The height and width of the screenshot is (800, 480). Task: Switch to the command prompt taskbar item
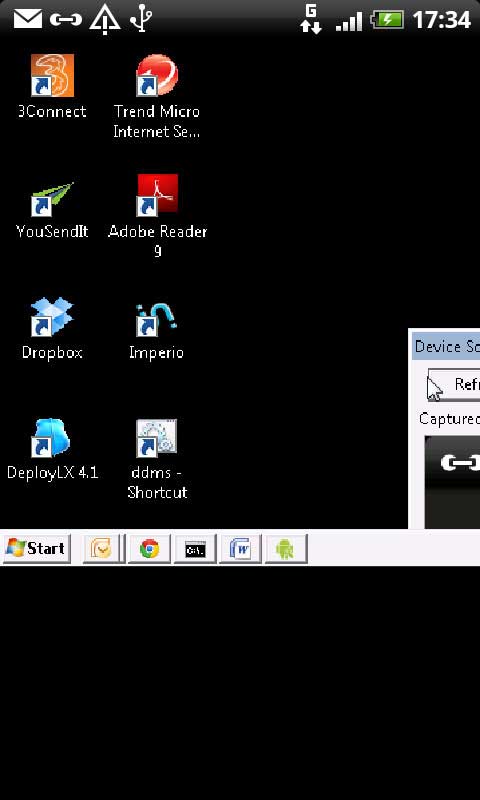click(195, 548)
